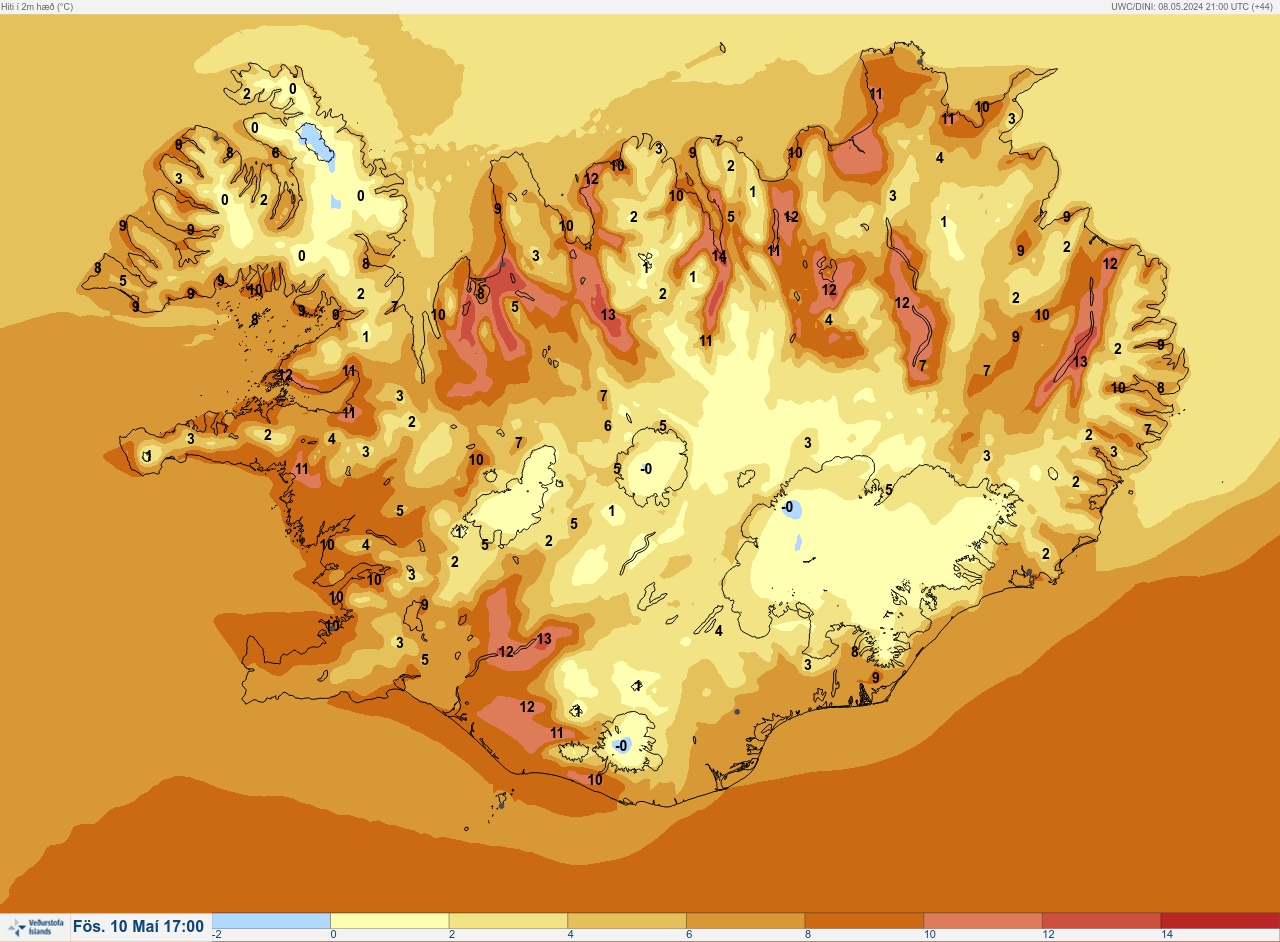Image resolution: width=1280 pixels, height=942 pixels.
Task: Select the salmon legend swatch for 10 to 12
Action: [982, 920]
